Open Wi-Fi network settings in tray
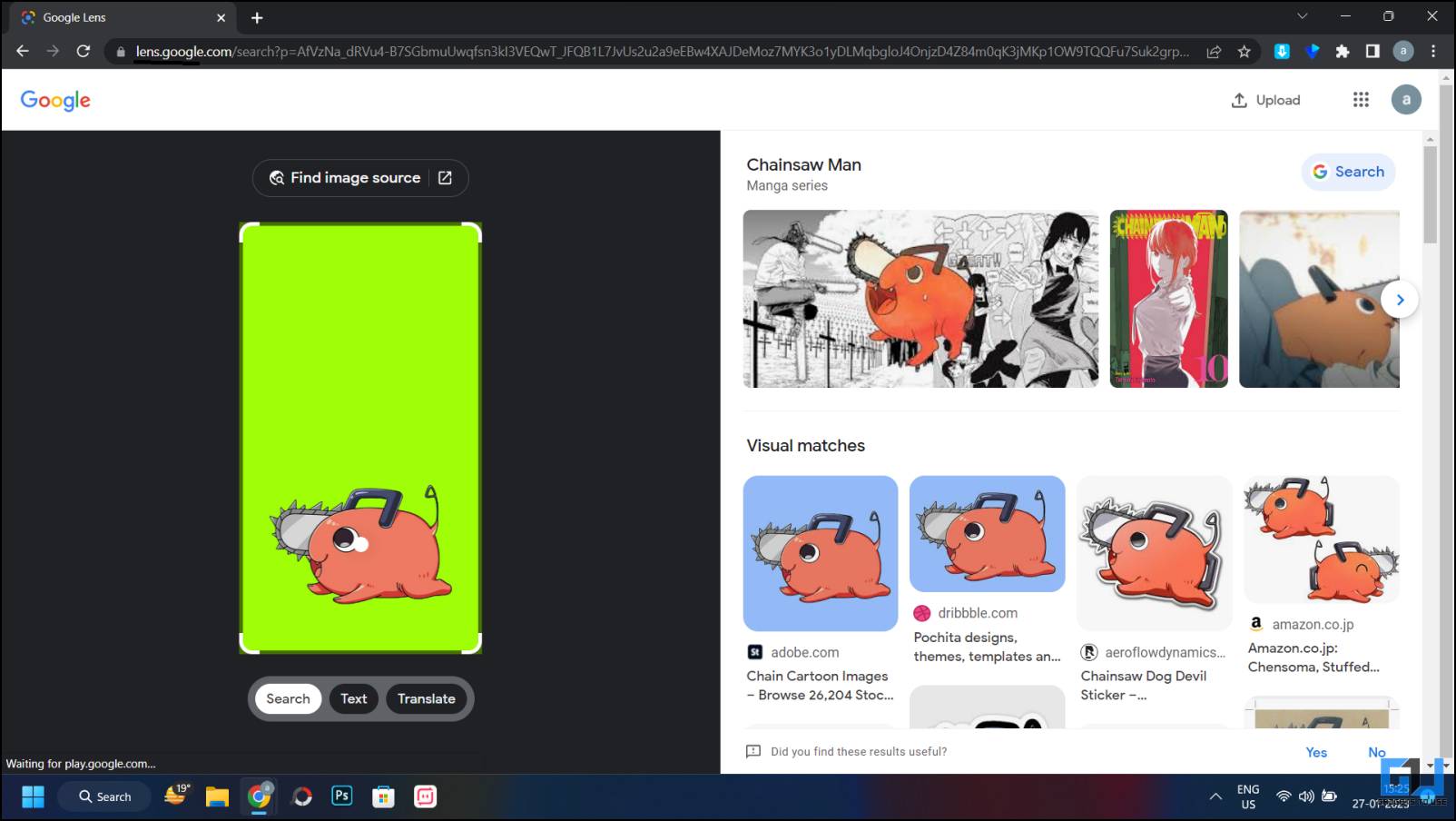Viewport: 1456px width, 821px height. 1284,796
